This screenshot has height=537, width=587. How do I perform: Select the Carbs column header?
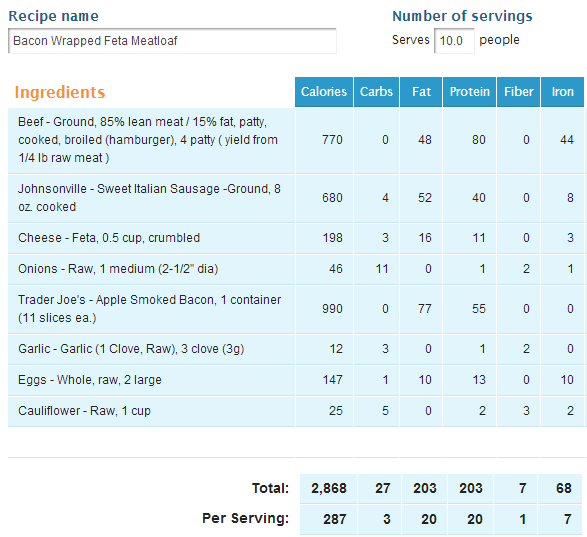pos(376,92)
